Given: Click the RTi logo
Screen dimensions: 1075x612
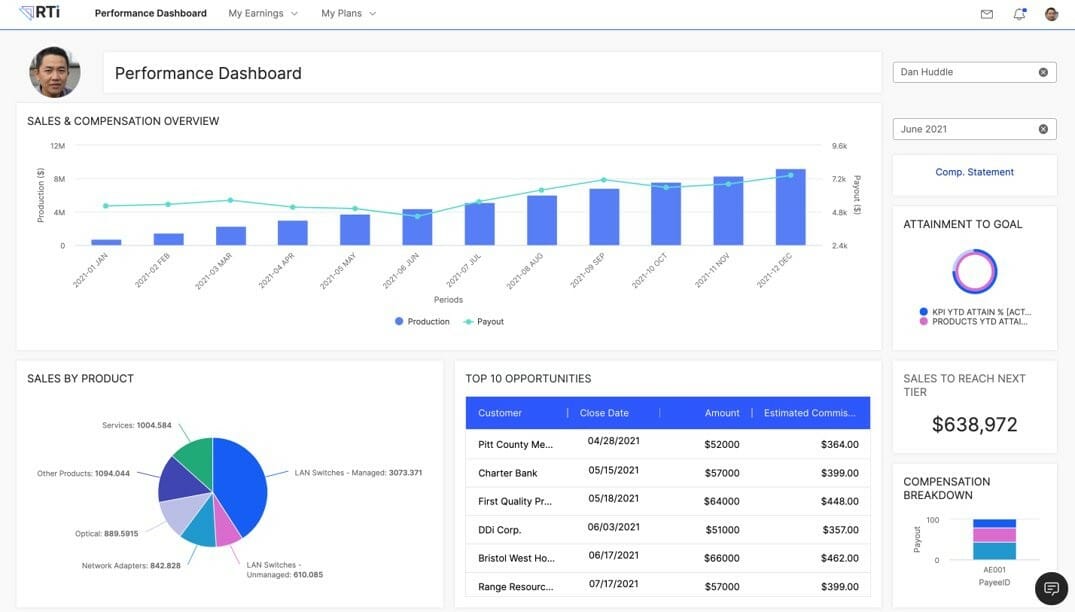Looking at the screenshot, I should (x=40, y=13).
